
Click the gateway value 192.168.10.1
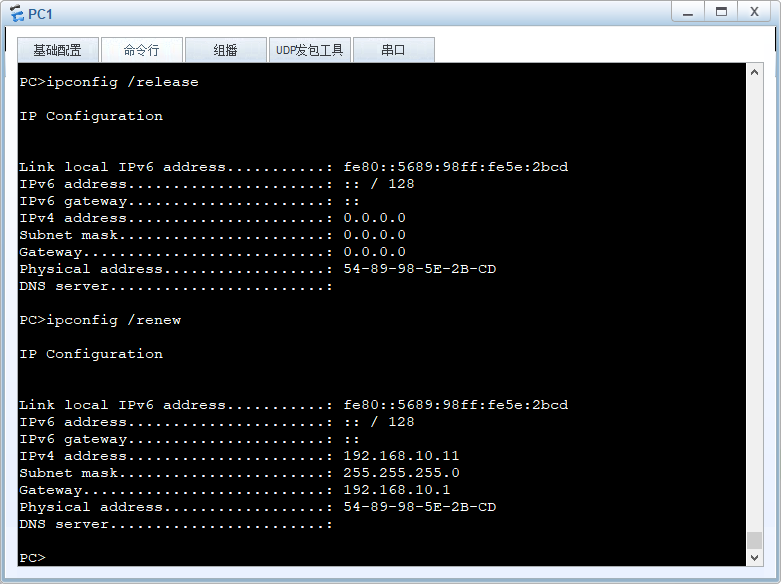click(396, 489)
